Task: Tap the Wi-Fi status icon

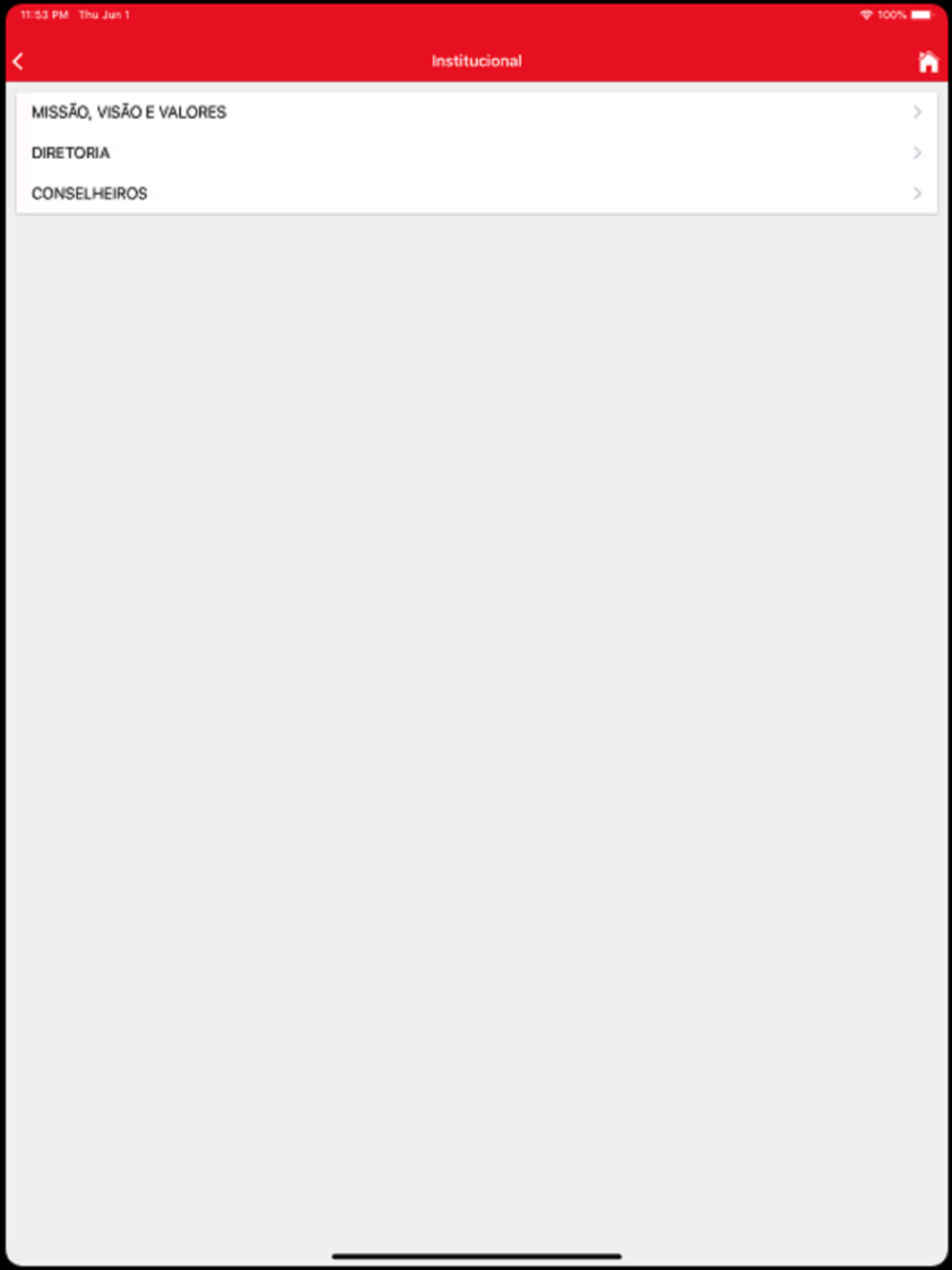Action: click(x=866, y=15)
